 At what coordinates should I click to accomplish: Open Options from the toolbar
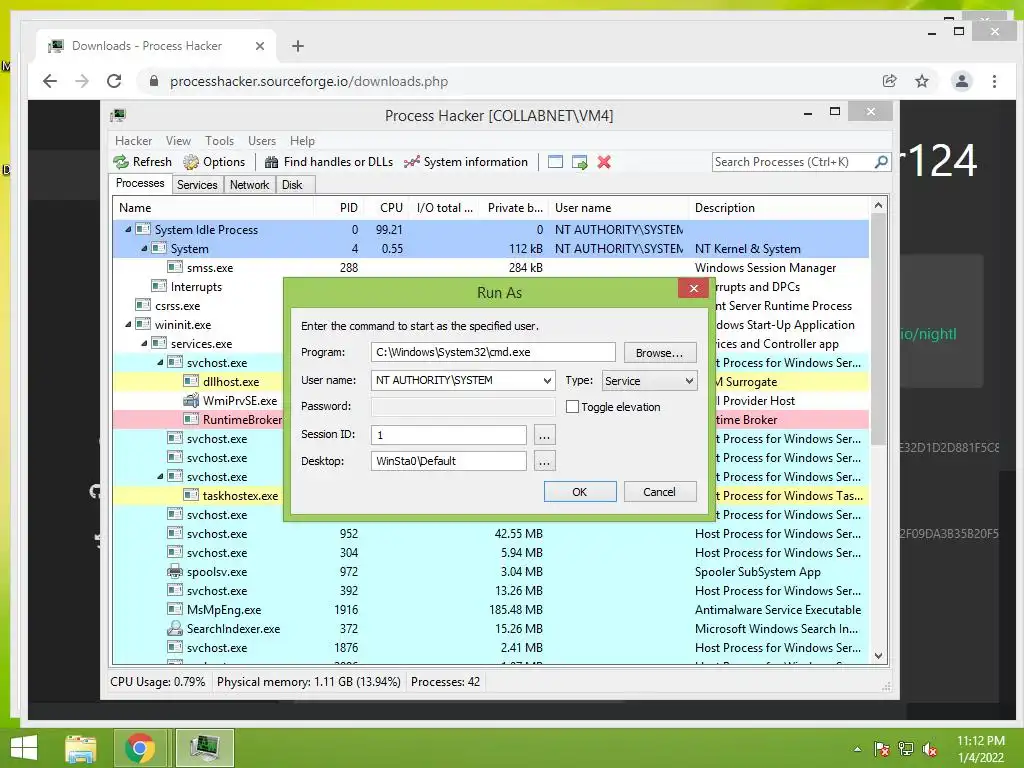click(214, 162)
